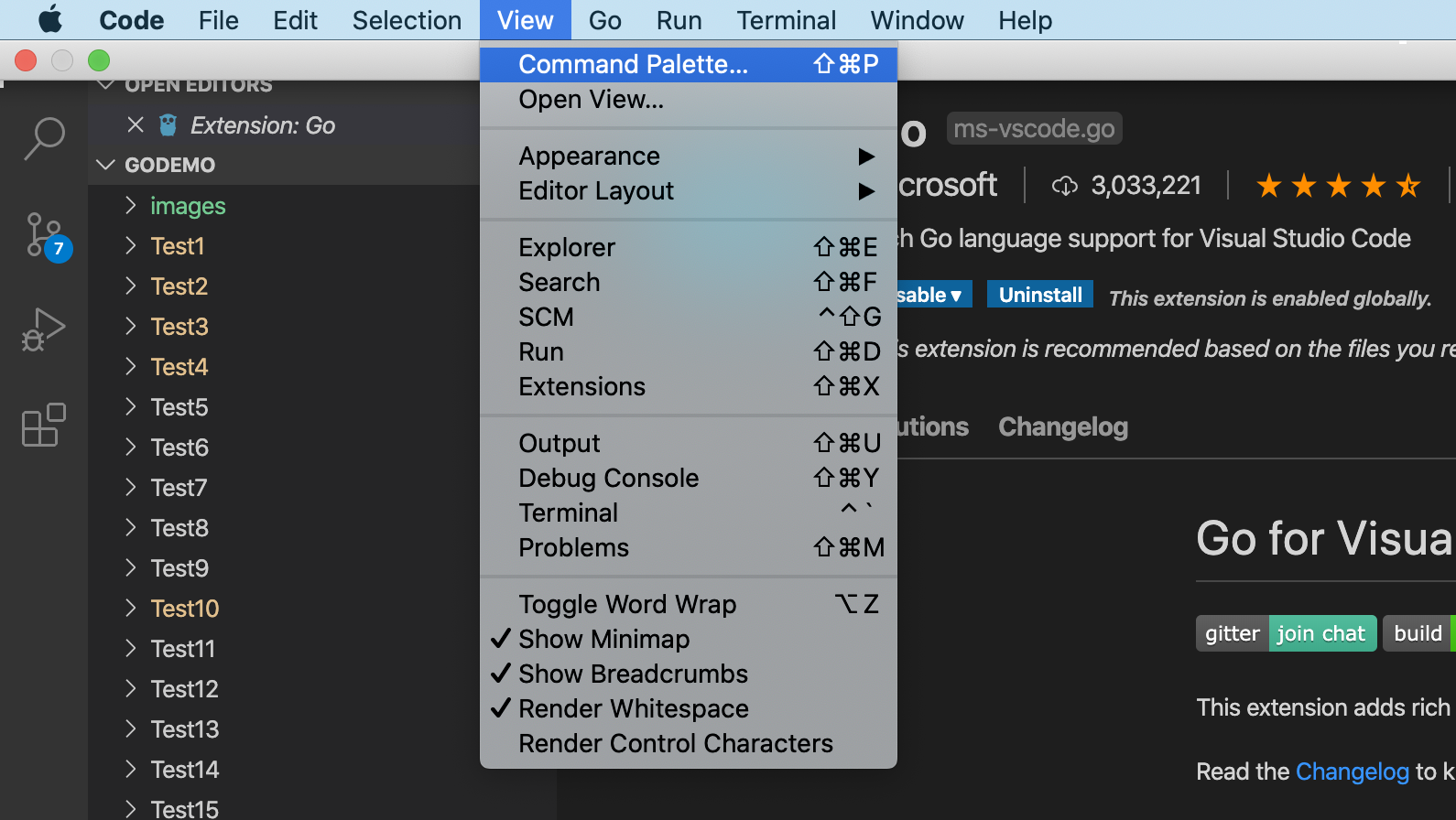Open the Extensions view icon

[44, 425]
